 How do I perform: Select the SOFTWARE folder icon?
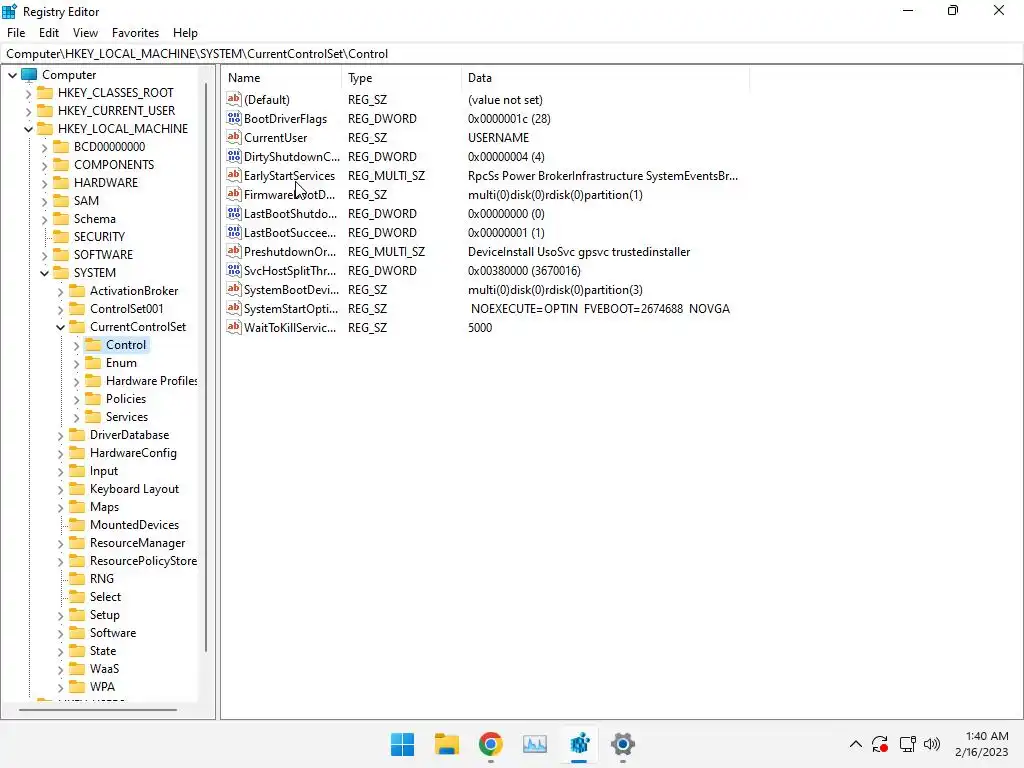click(61, 255)
